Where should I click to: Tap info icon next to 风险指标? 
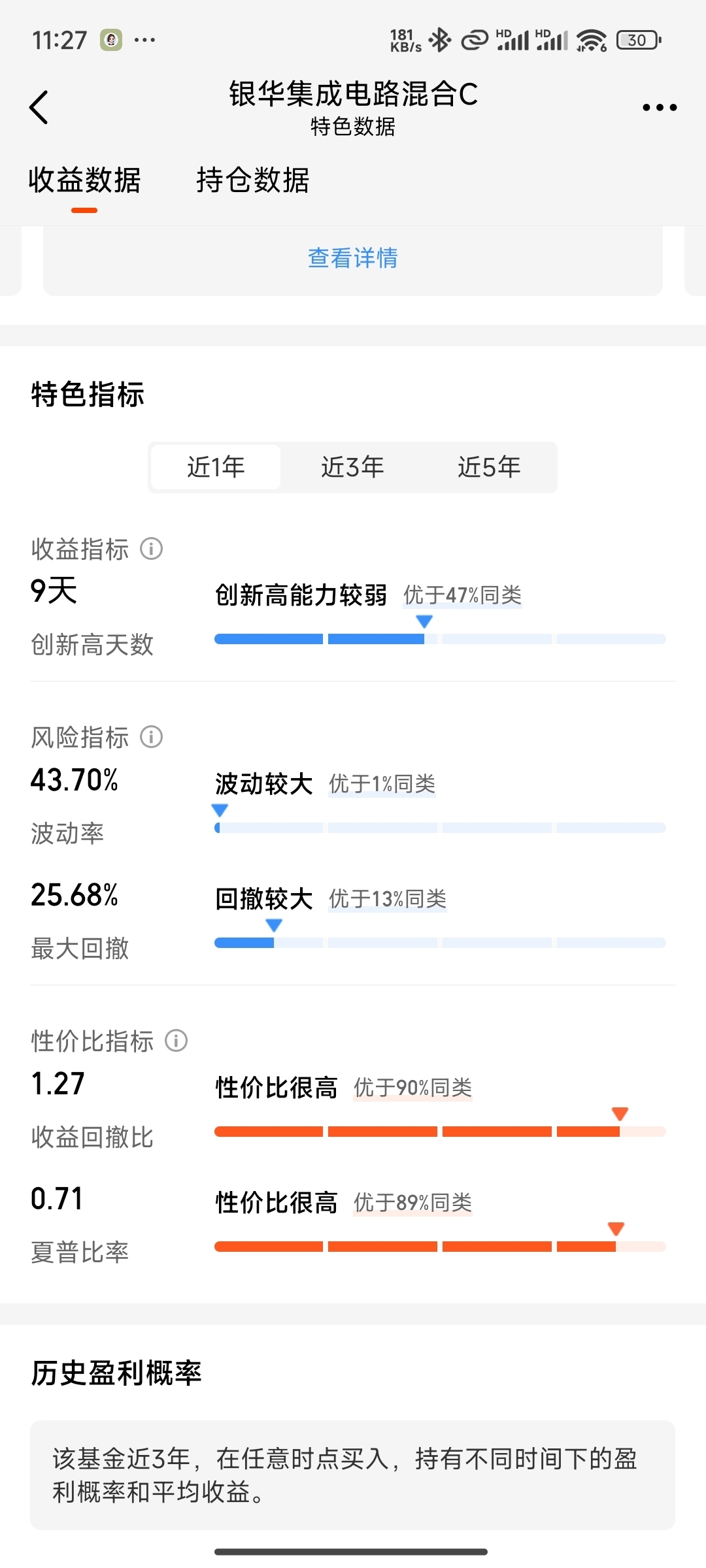tap(151, 737)
